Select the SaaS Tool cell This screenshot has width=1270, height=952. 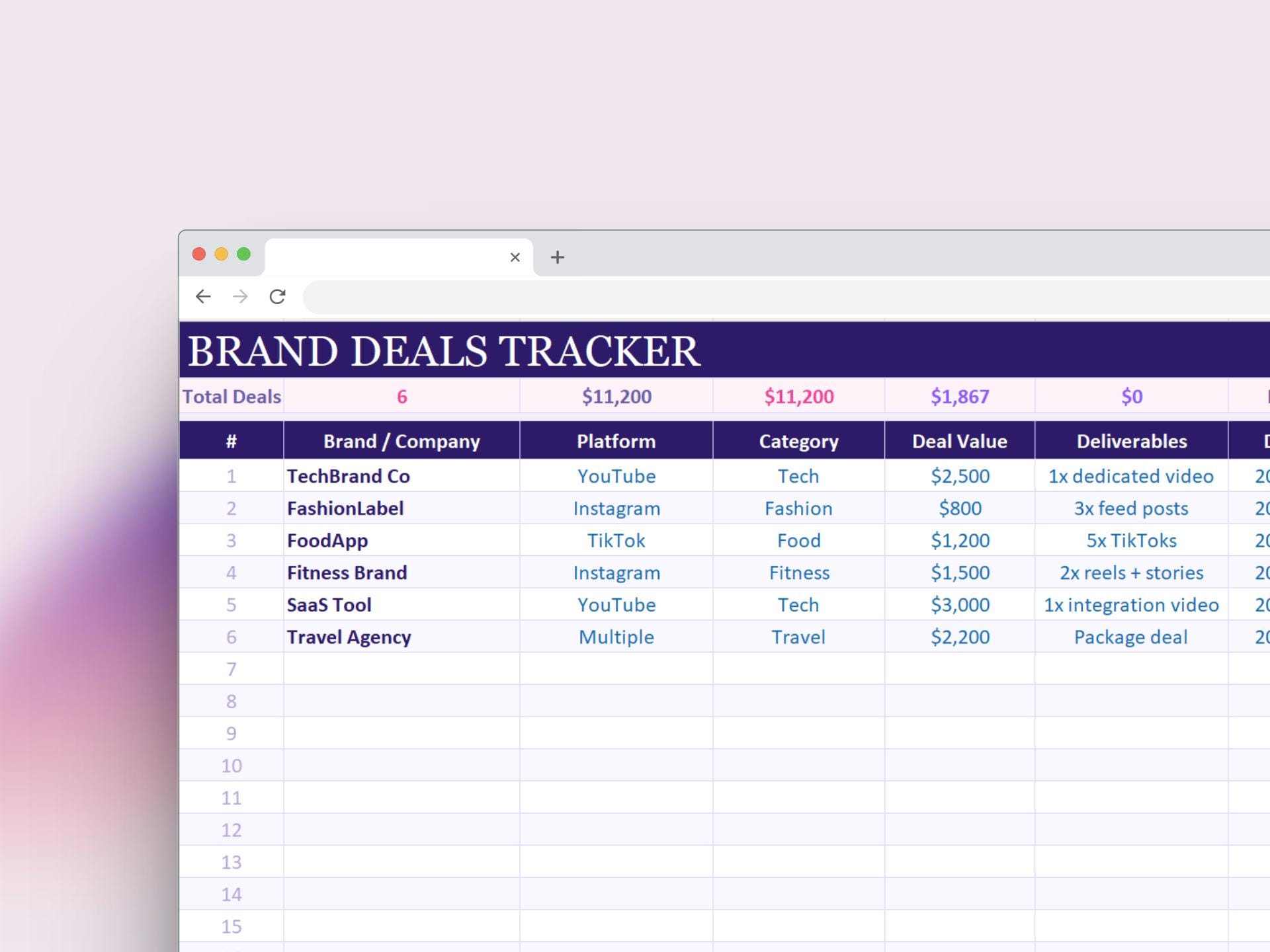[402, 605]
